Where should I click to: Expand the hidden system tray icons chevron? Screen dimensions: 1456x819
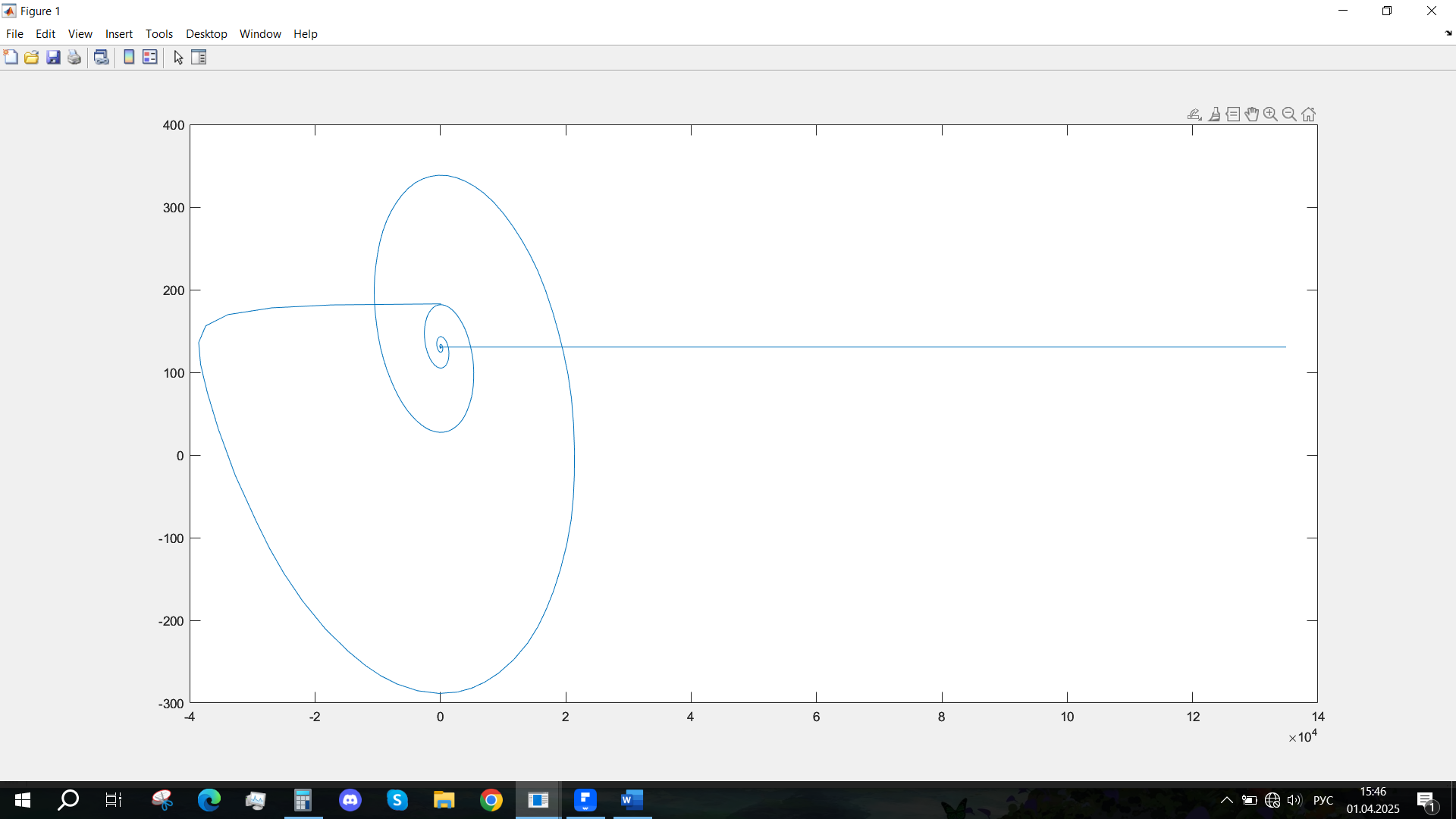1226,800
